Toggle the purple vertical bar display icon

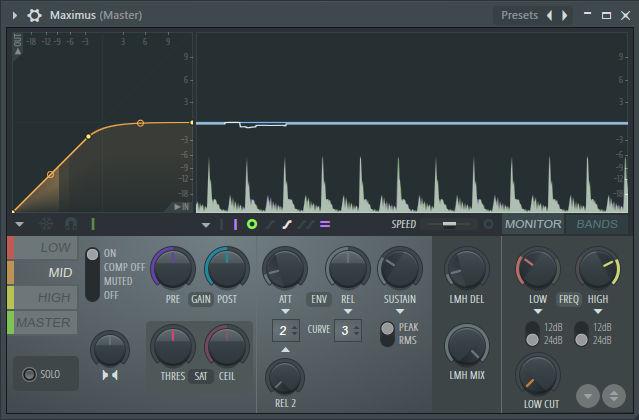pos(235,224)
